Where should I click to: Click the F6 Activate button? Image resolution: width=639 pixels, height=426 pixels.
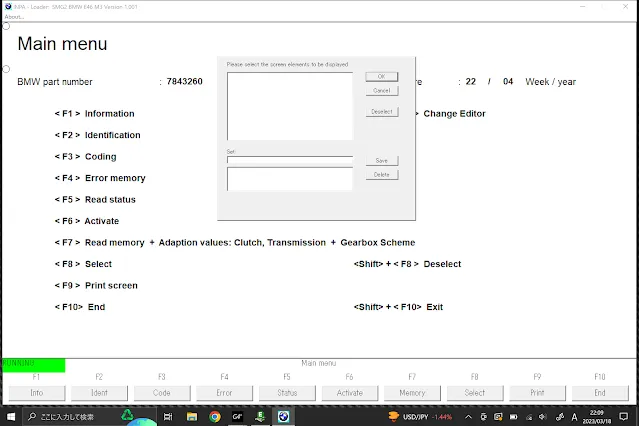tap(350, 393)
